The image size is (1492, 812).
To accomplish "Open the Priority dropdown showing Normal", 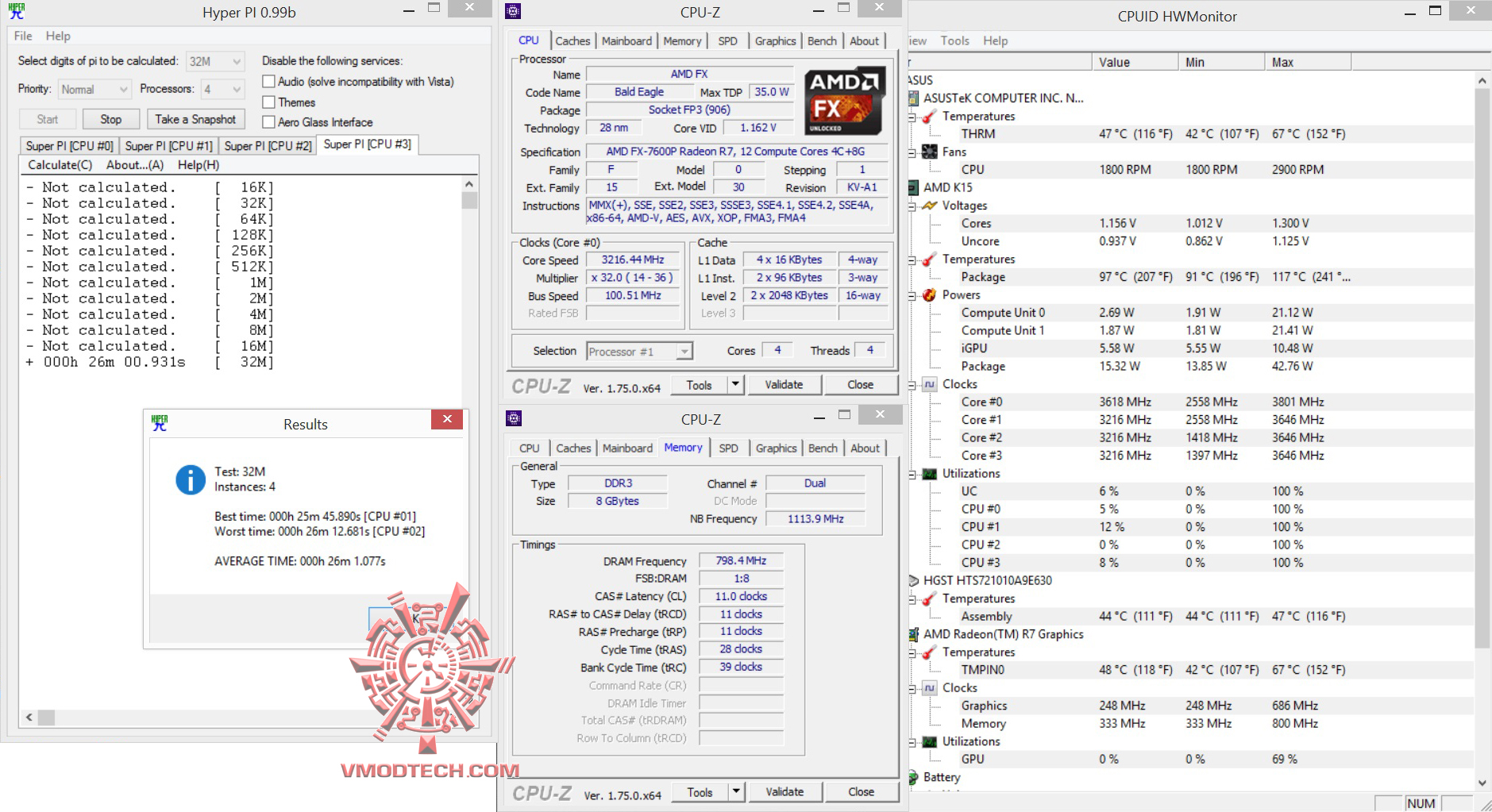I will pyautogui.click(x=94, y=90).
